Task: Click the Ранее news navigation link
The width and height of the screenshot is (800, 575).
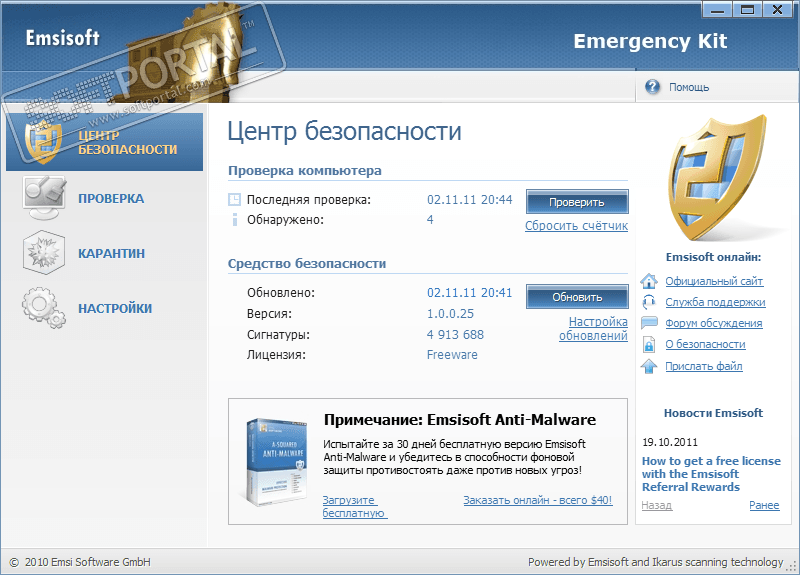Action: click(764, 505)
